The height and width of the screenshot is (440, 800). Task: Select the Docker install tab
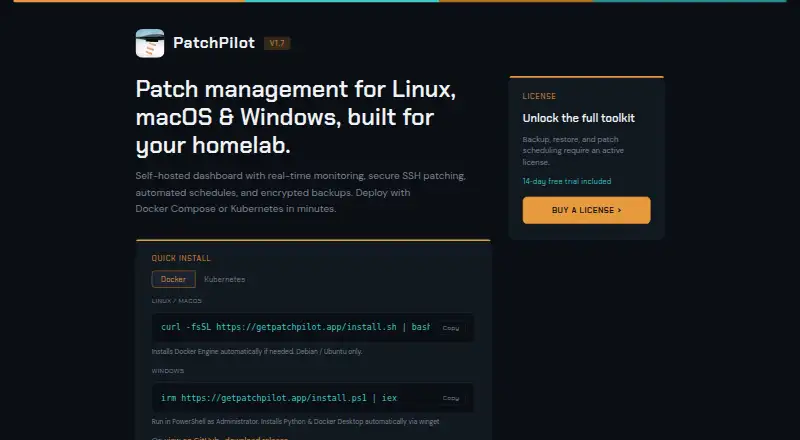click(173, 279)
